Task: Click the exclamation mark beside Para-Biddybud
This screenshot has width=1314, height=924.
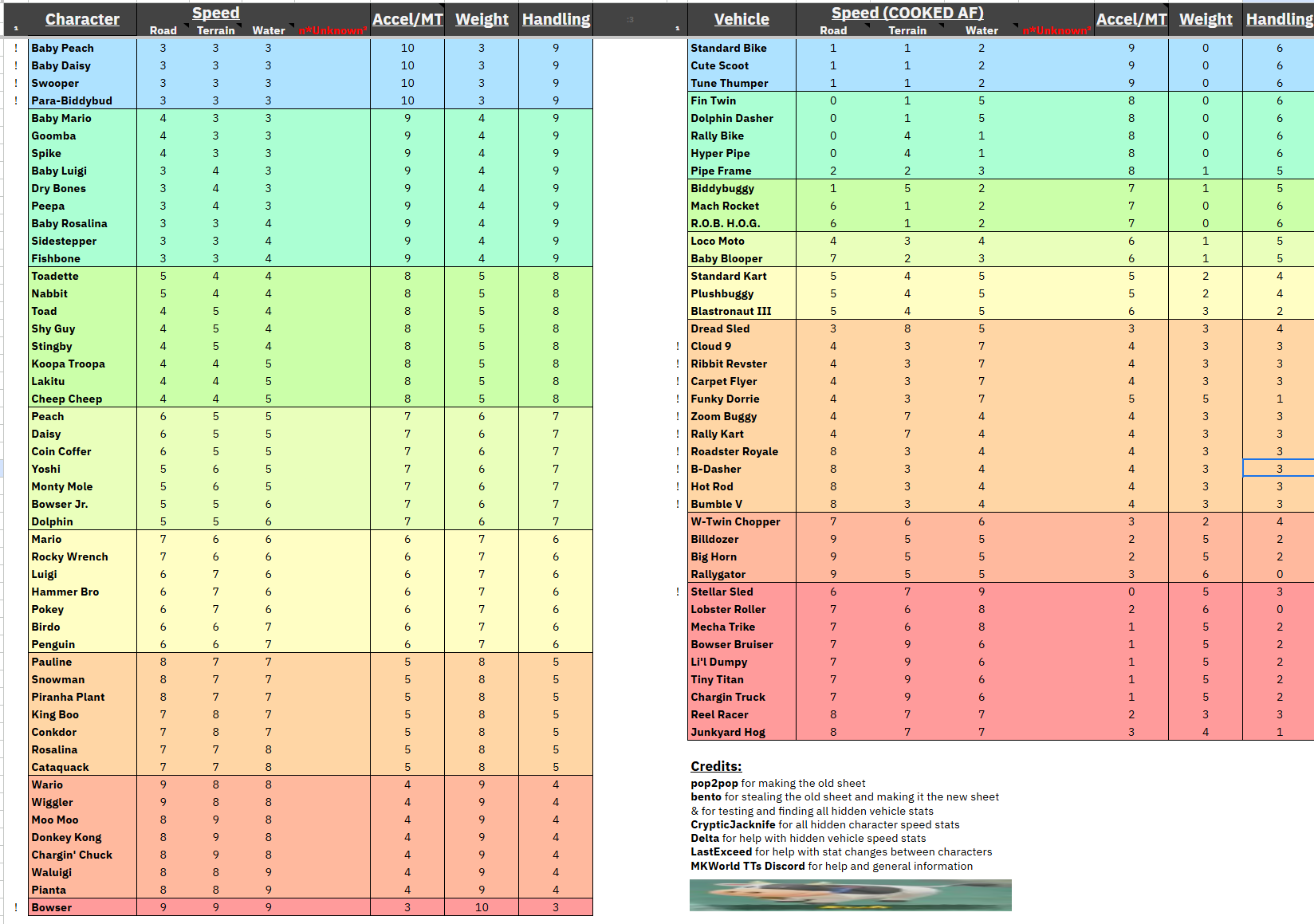Action: (16, 100)
